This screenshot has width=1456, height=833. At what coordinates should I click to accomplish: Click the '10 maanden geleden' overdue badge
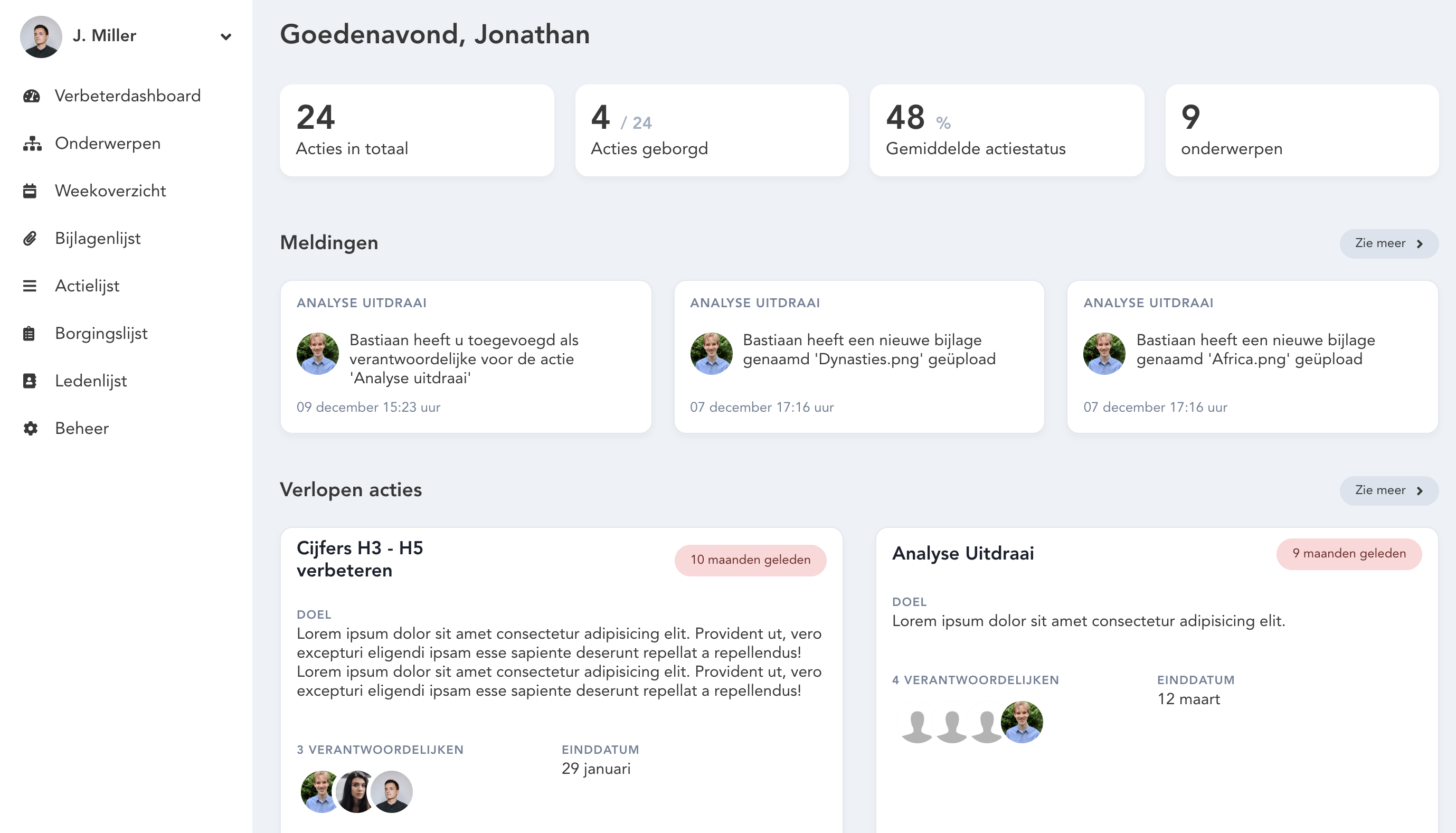[x=750, y=560]
